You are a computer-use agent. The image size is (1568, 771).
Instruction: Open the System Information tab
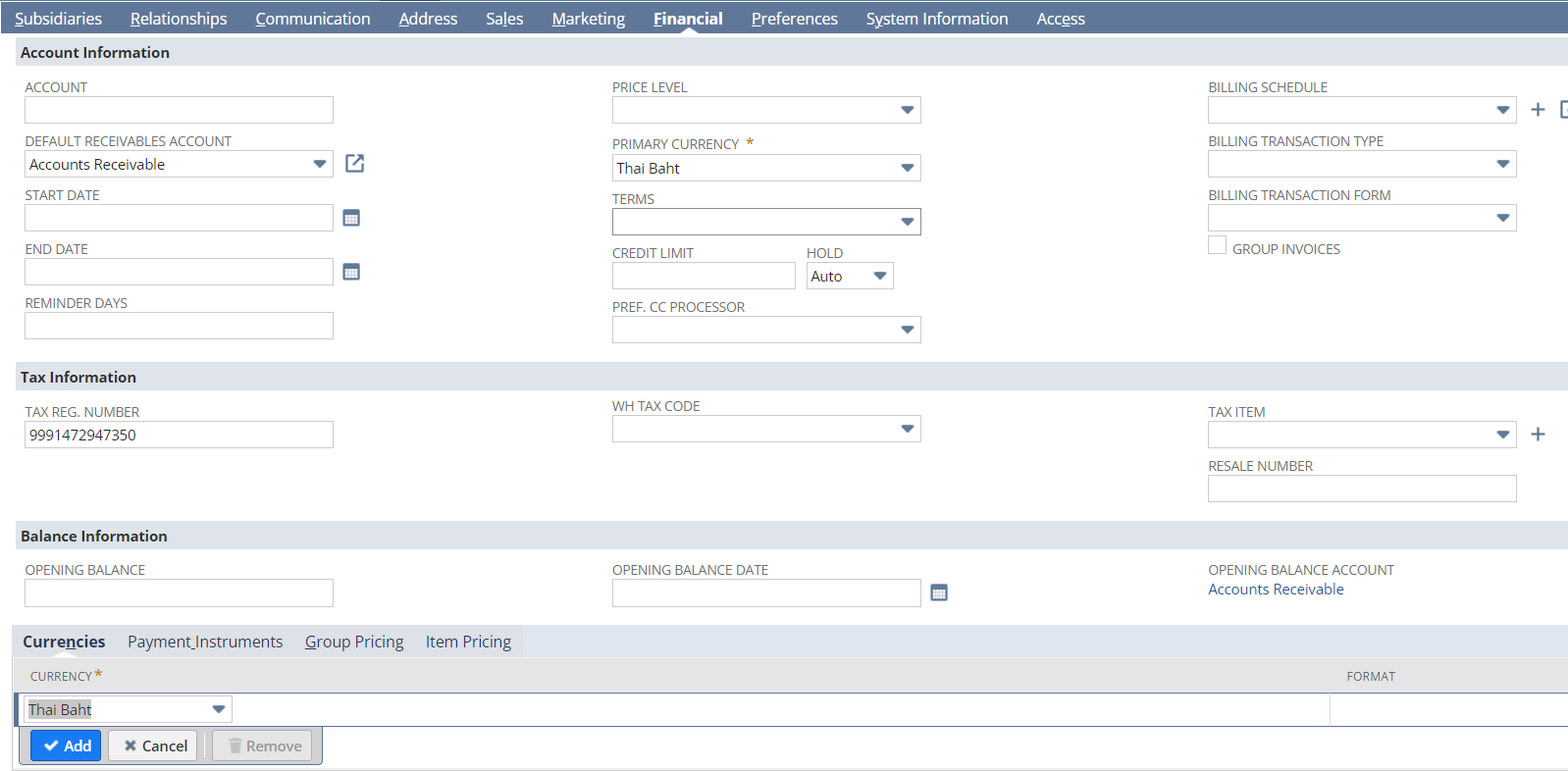click(937, 19)
